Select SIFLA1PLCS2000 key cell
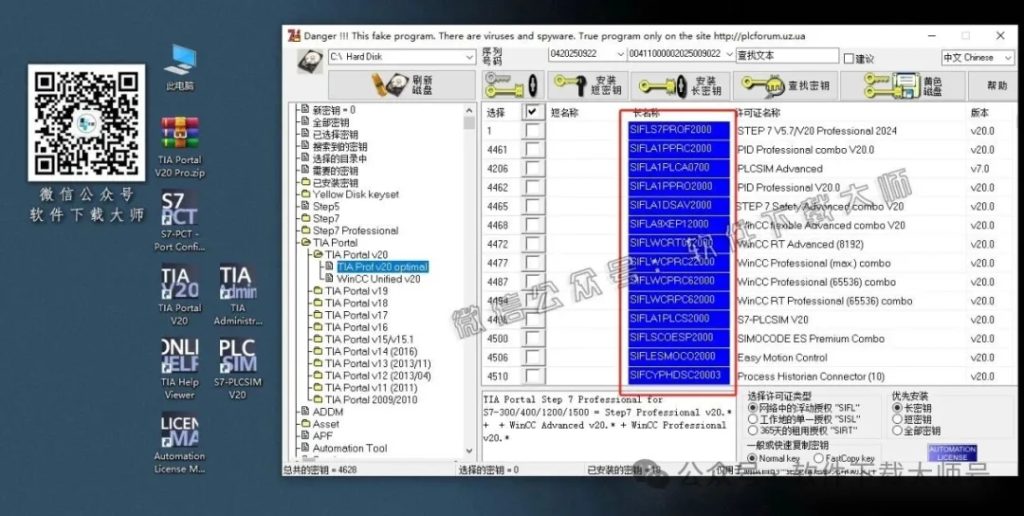1024x516 pixels. click(679, 319)
